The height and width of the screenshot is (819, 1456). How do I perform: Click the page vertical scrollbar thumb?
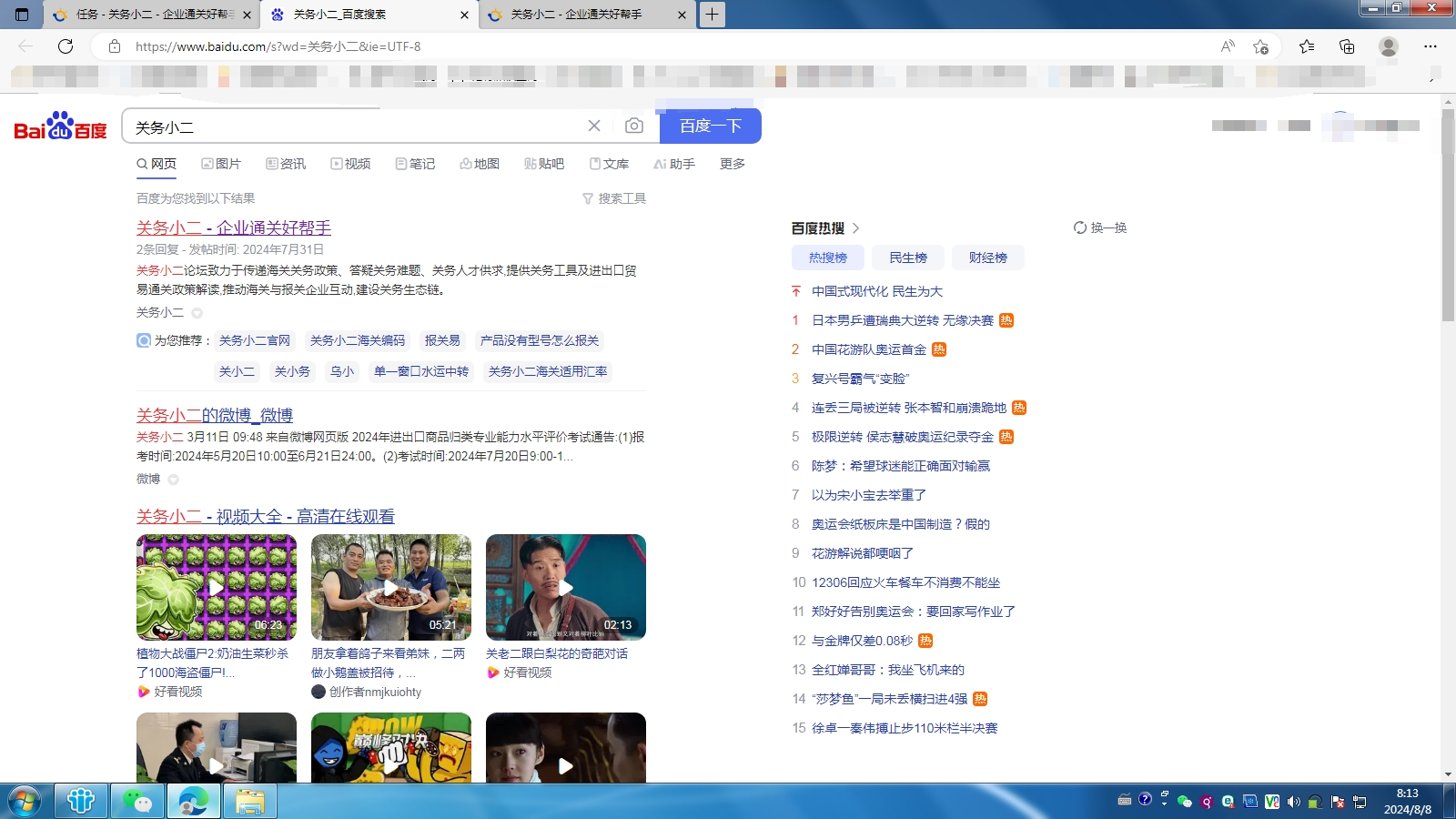coord(1448,216)
